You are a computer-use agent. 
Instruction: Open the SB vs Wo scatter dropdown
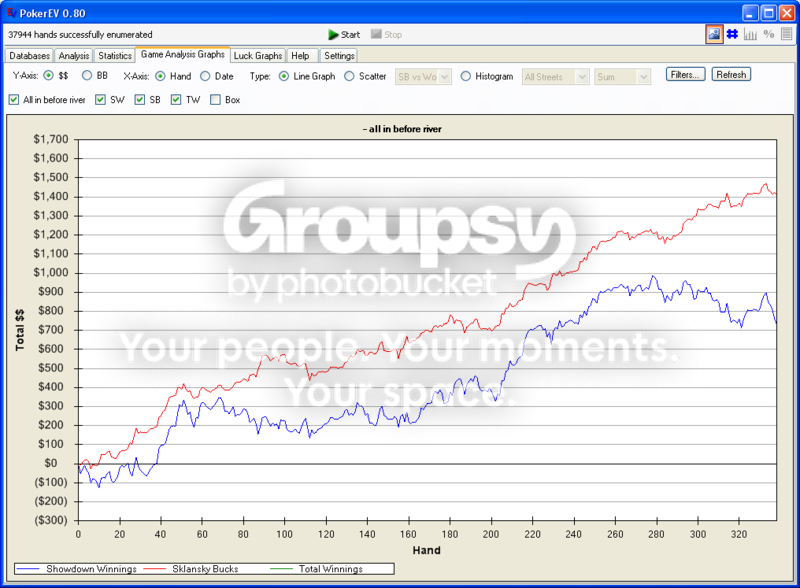(423, 77)
